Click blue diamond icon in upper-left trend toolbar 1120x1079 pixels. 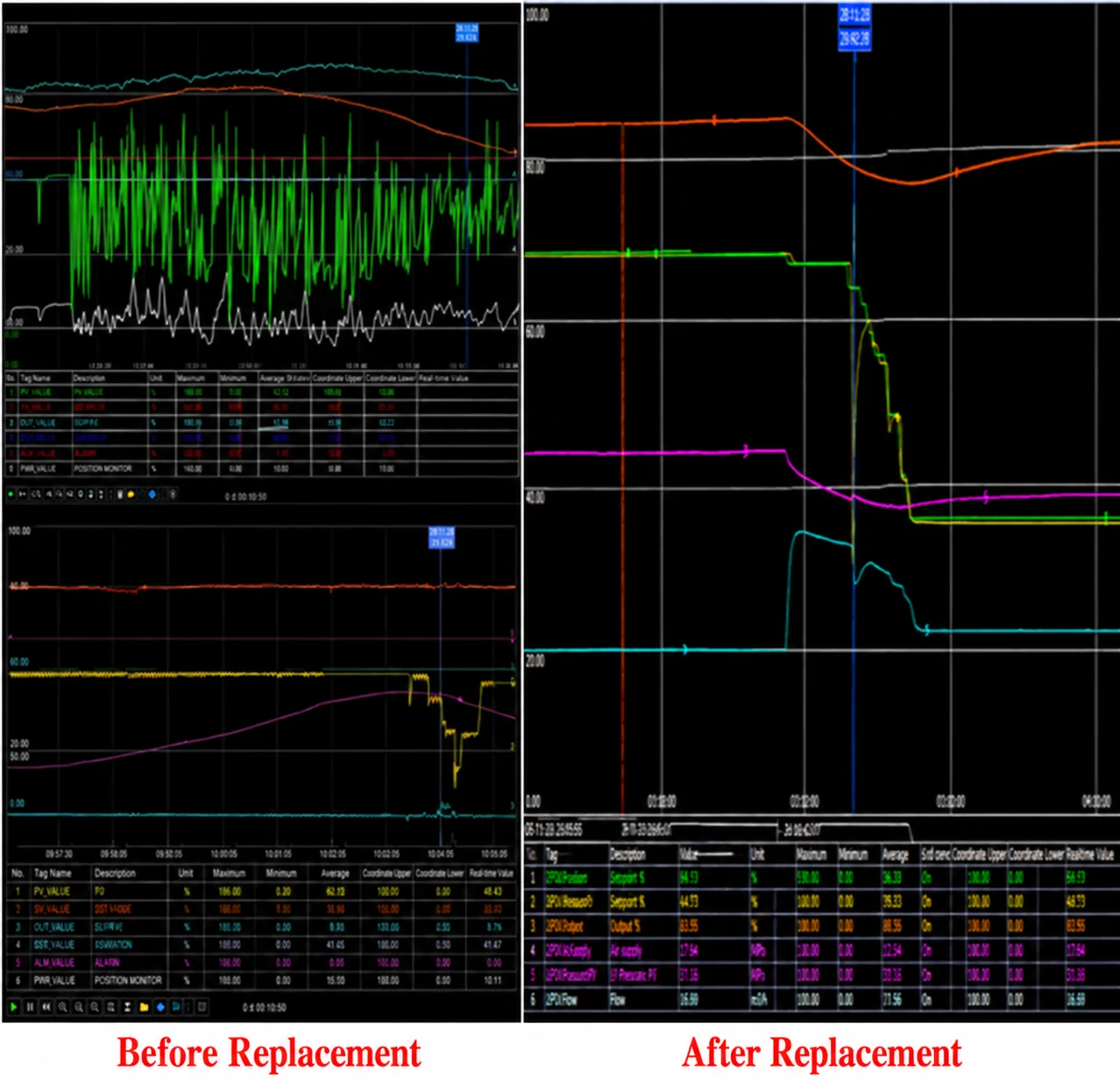[x=152, y=494]
